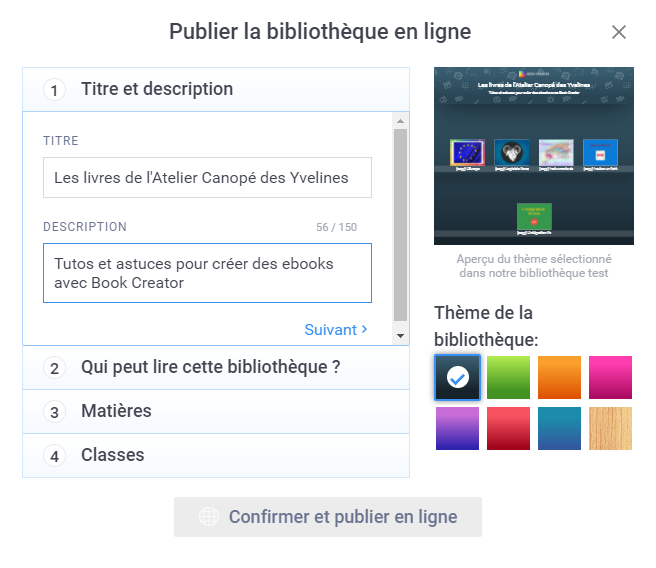Screen dimensions: 656x568
Task: Pick the pink library theme
Action: 610,377
